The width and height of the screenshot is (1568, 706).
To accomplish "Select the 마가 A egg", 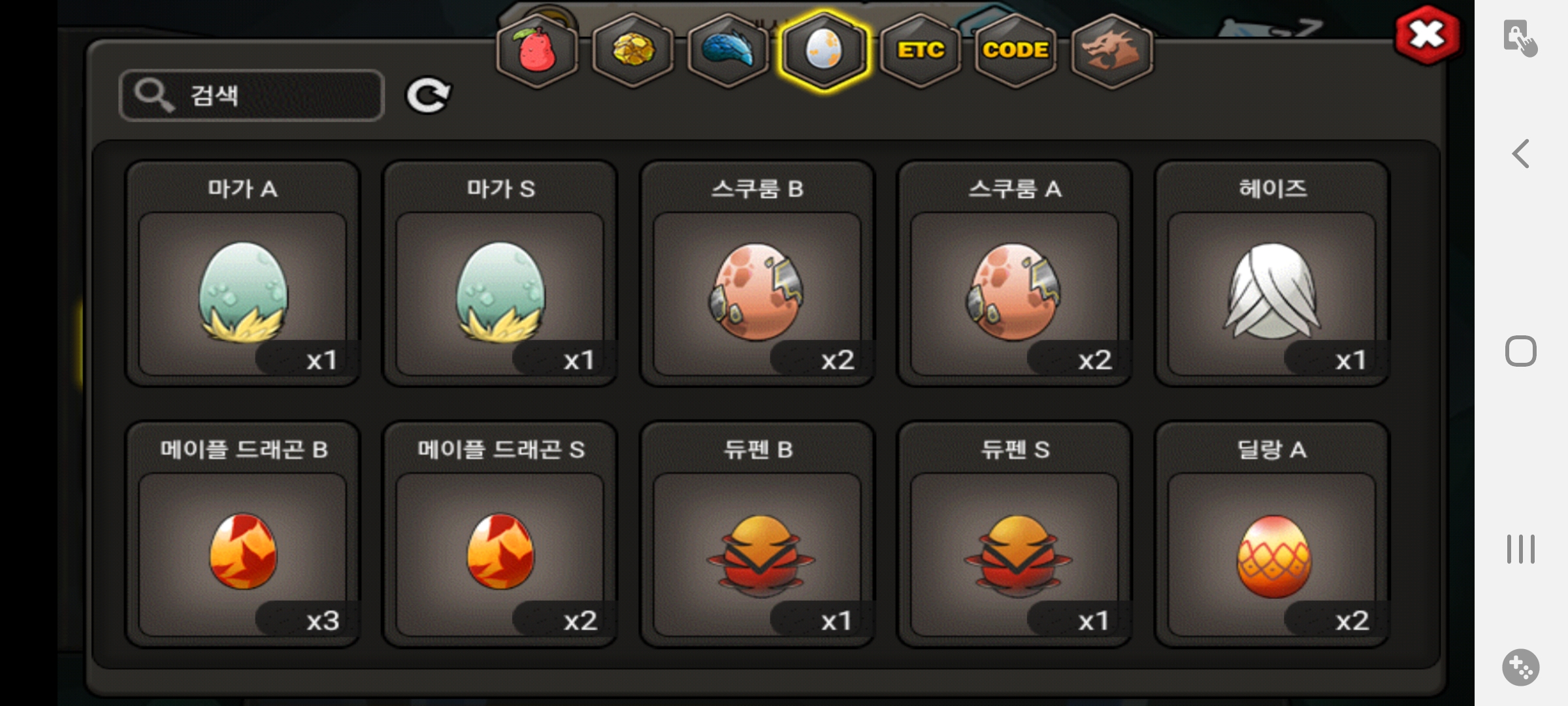I will [x=243, y=273].
